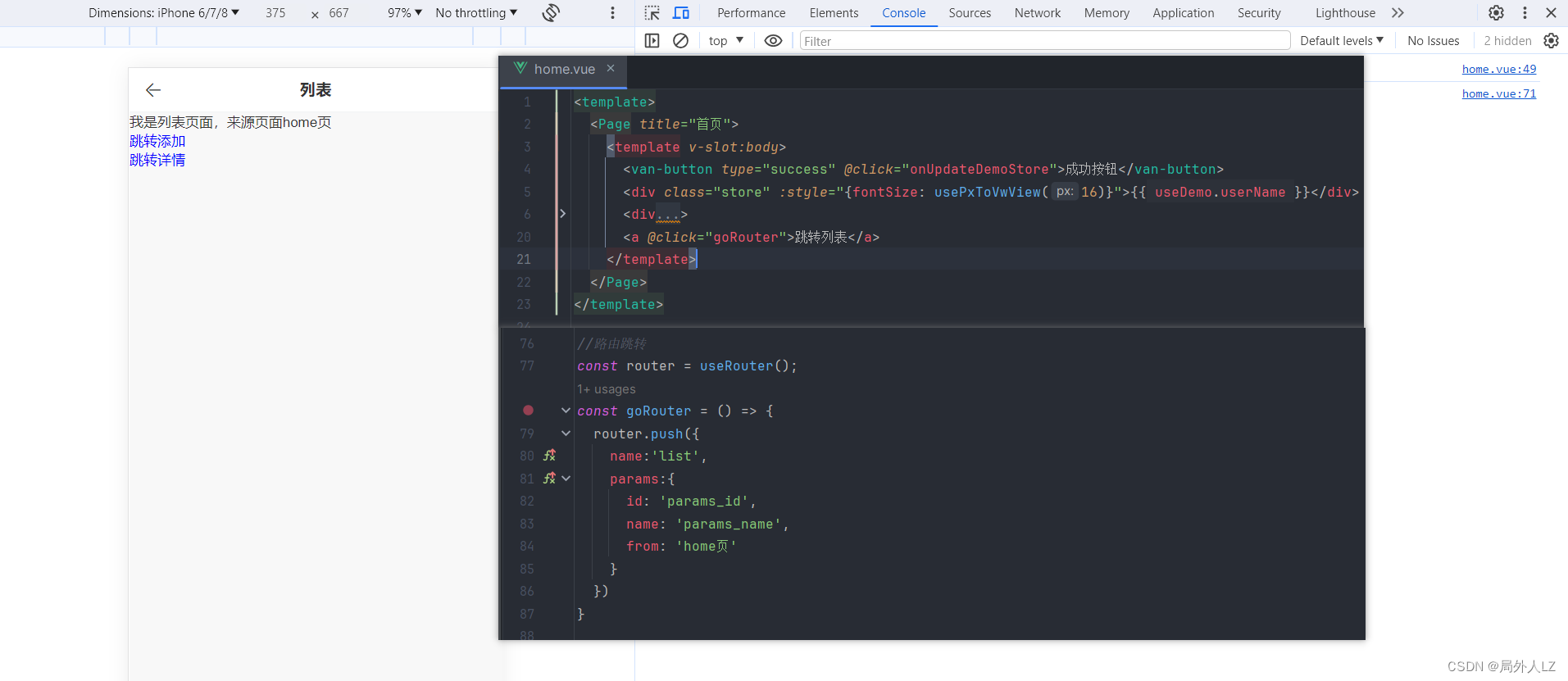This screenshot has height=681, width=1568.
Task: Open the Memory tab
Action: (1107, 12)
